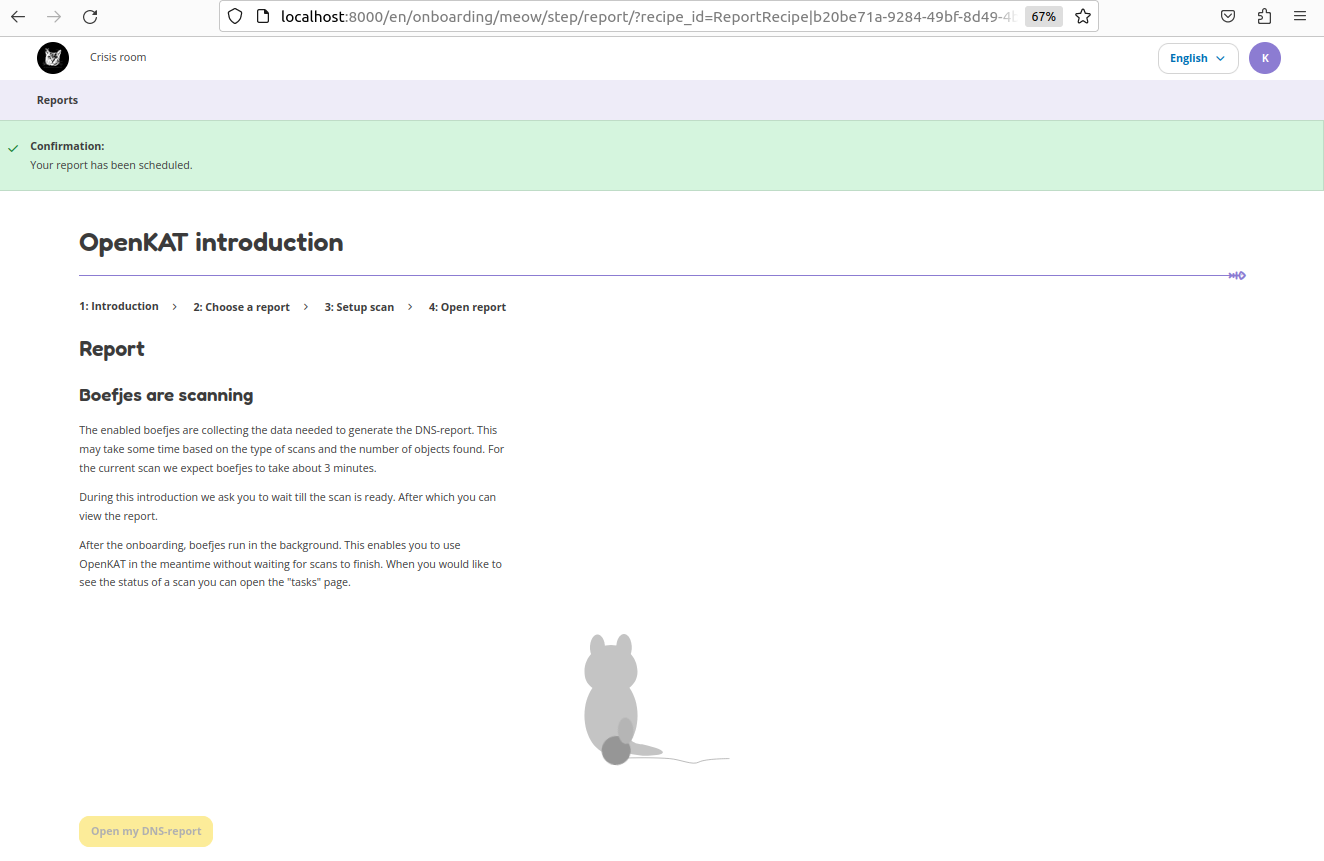Click the fish icon on progress line
1324x861 pixels.
point(1237,275)
